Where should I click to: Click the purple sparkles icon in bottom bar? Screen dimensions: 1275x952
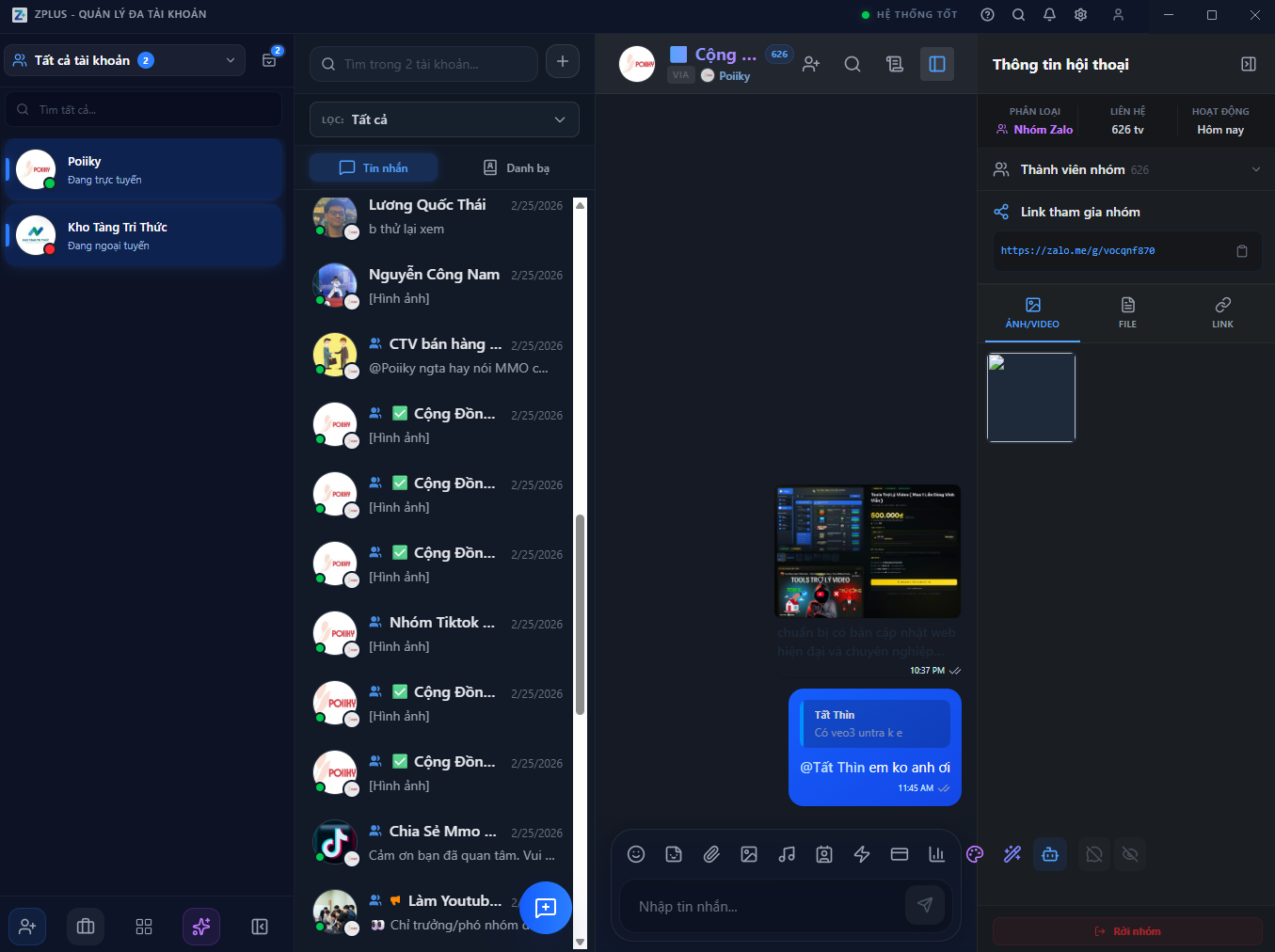(x=201, y=927)
